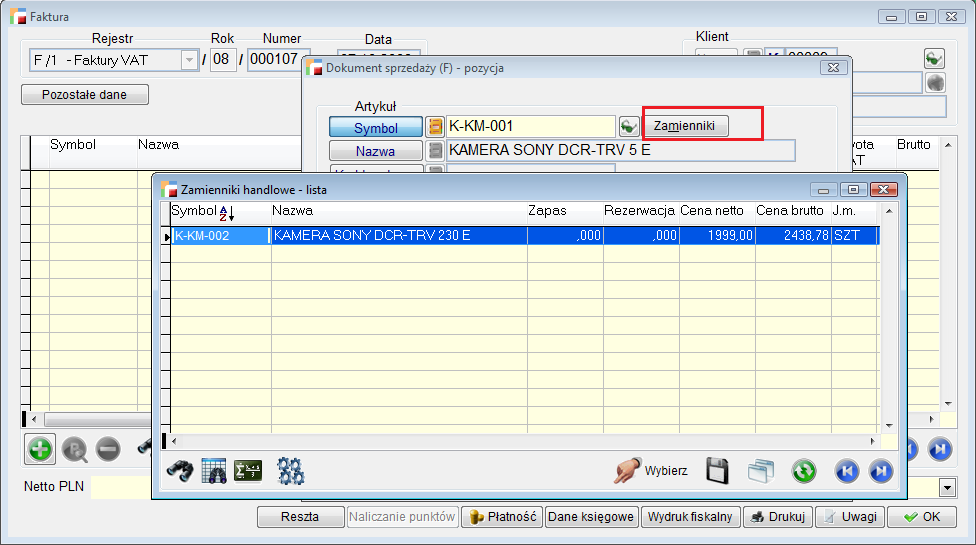Click Zamienniki list vertical scrollbar down arrow
976x545 pixels.
[889, 426]
